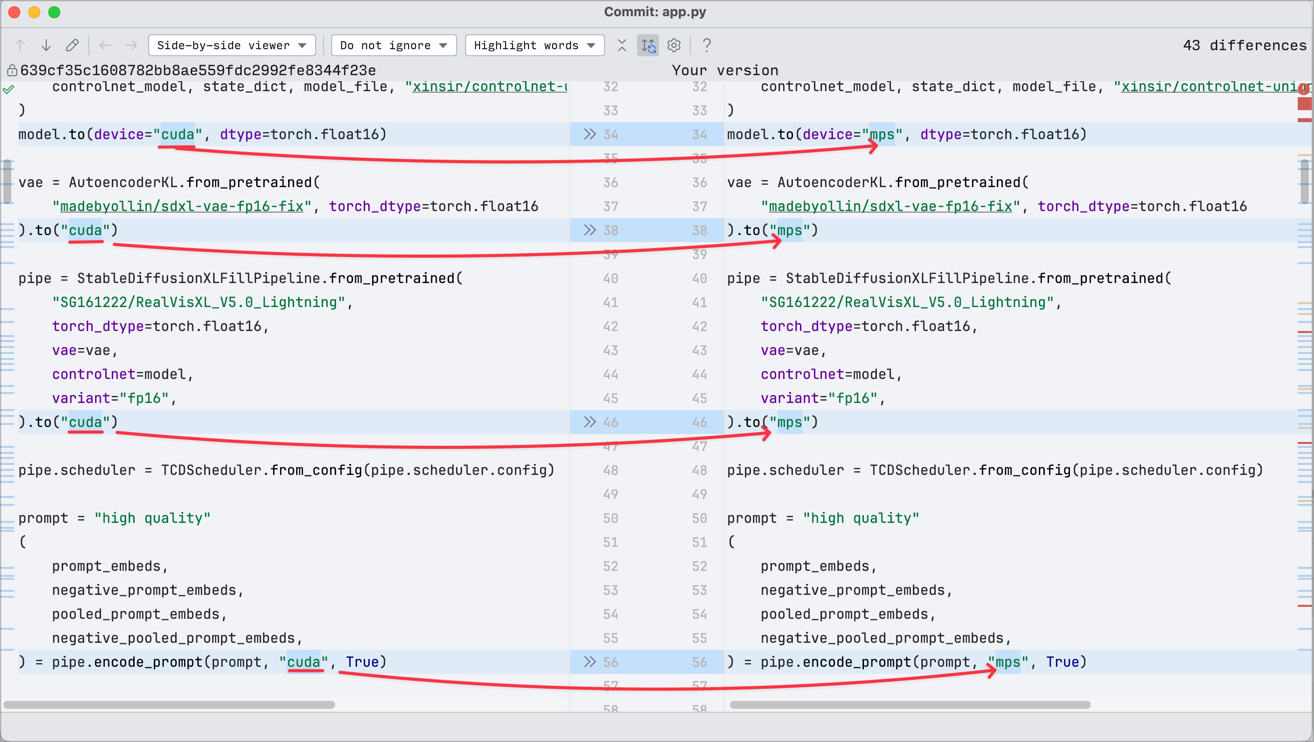1314x742 pixels.
Task: Open the help question mark
Action: [x=707, y=45]
